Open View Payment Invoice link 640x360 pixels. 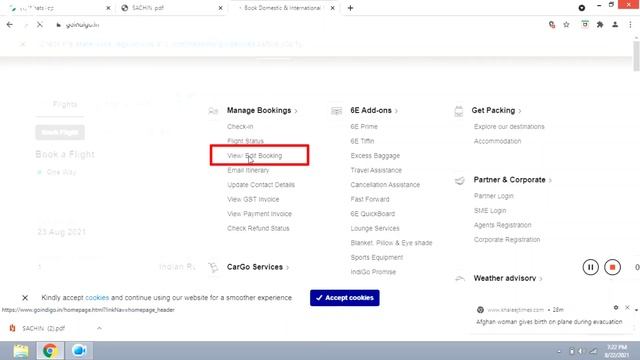tap(259, 214)
